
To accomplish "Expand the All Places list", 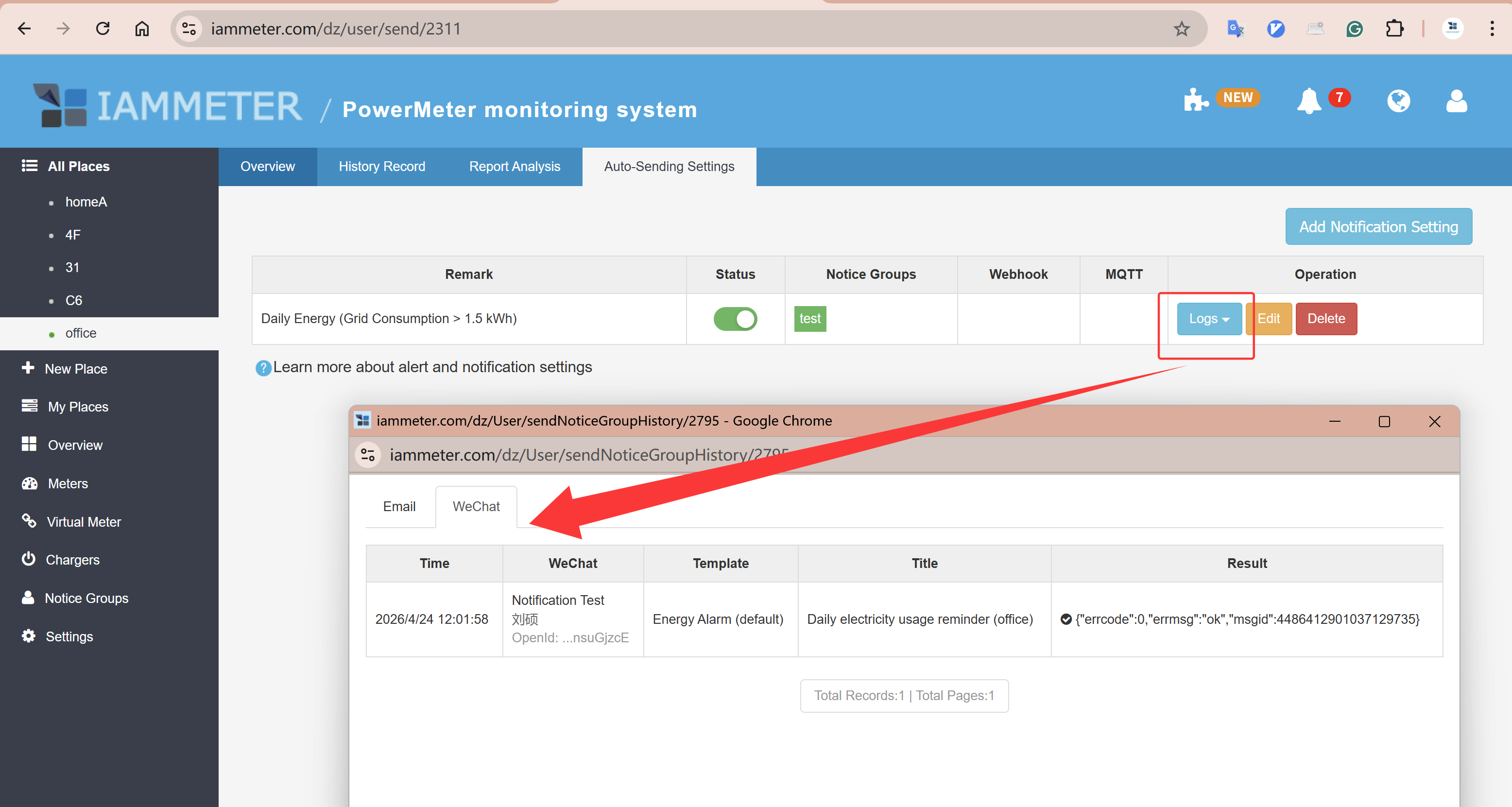I will pyautogui.click(x=78, y=166).
